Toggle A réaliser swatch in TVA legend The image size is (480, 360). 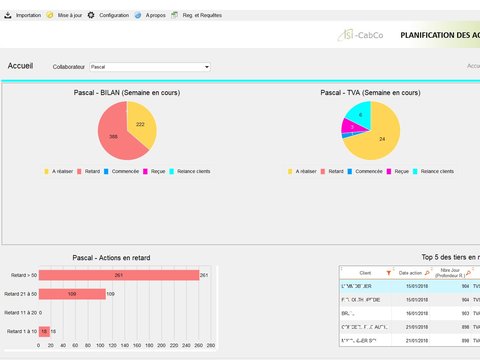click(x=290, y=171)
